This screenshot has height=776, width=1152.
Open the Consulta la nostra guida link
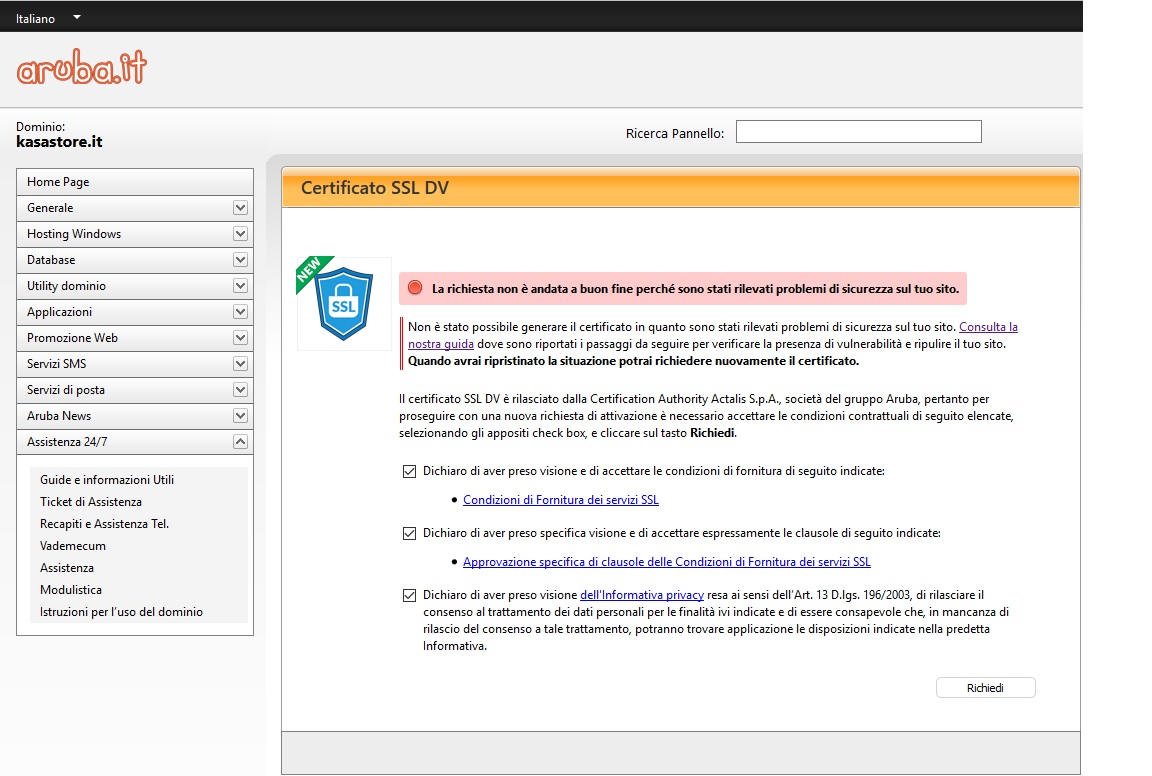(988, 327)
